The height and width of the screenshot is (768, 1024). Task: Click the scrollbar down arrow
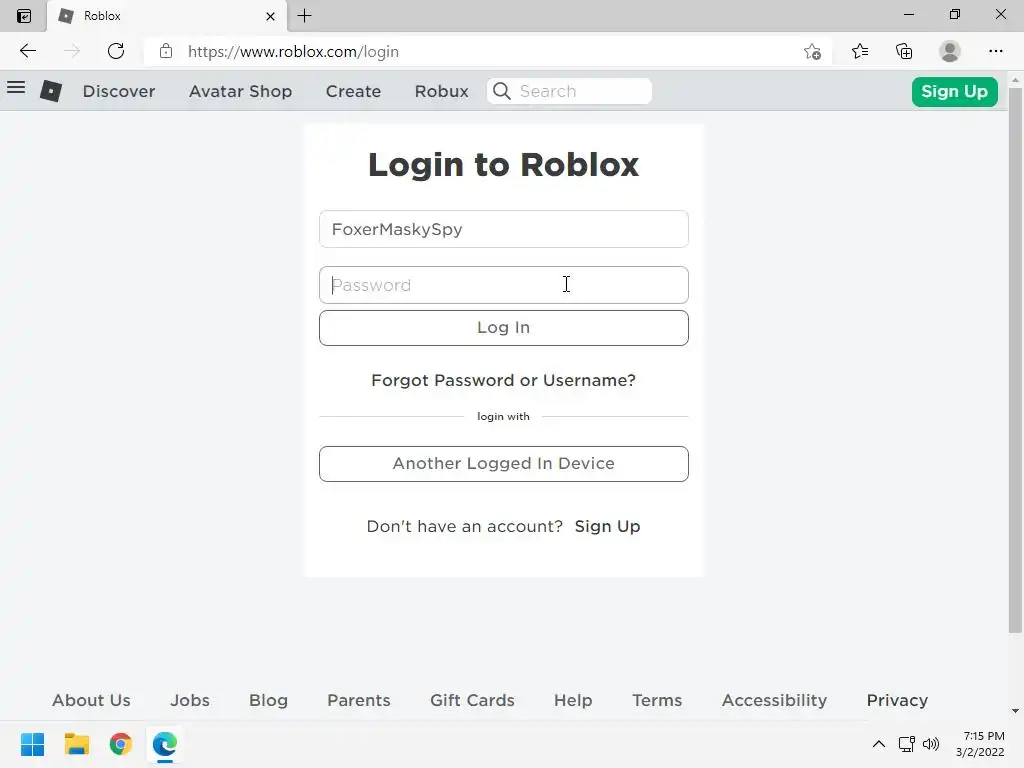point(1015,711)
